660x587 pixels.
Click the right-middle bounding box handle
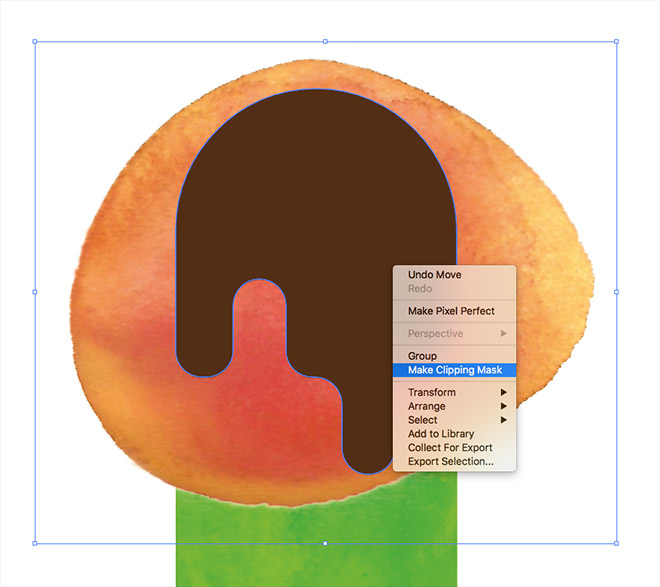pos(616,292)
